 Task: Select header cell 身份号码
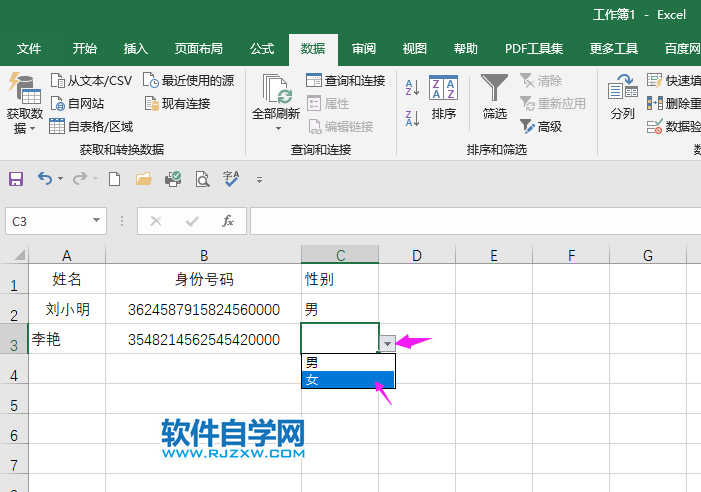tap(204, 279)
